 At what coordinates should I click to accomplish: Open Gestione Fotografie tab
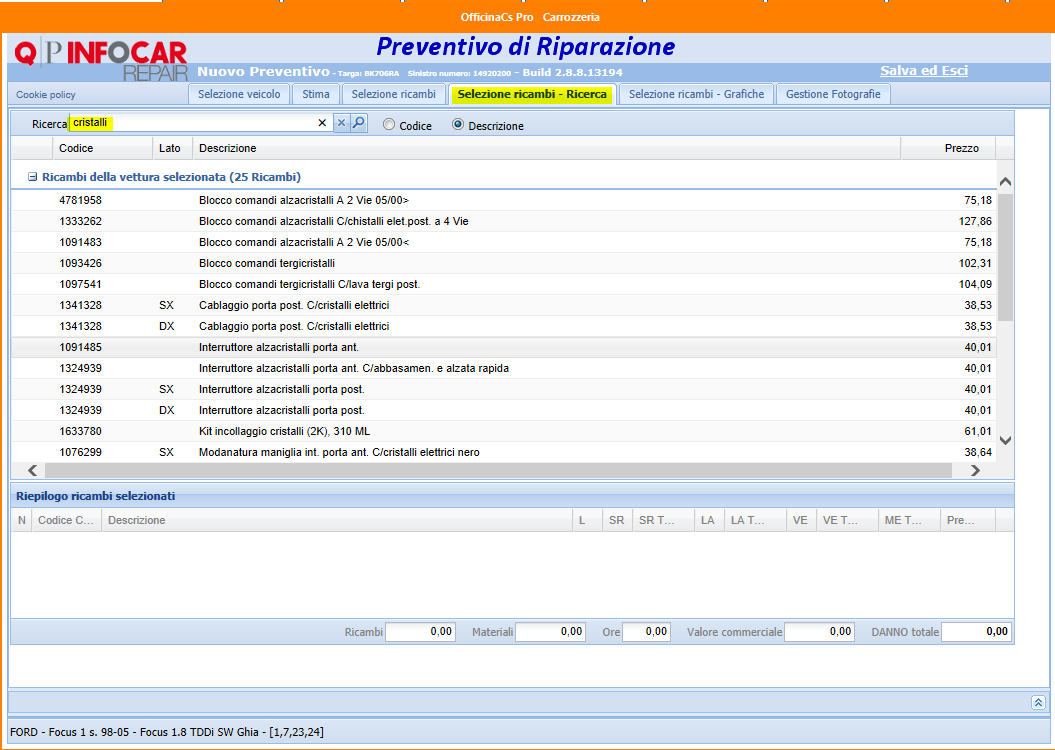click(x=833, y=94)
